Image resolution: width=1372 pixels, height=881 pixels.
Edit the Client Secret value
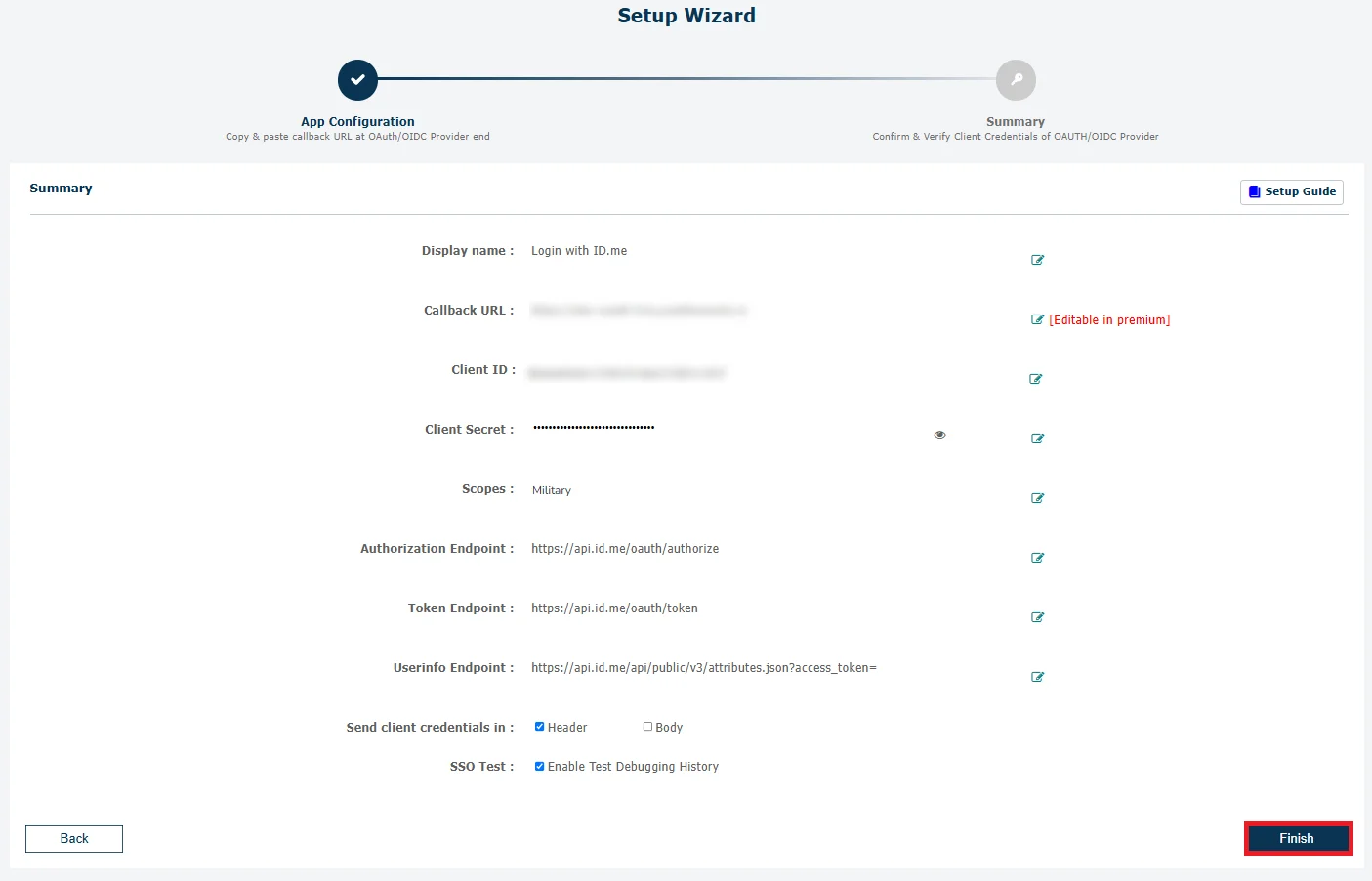point(1037,439)
